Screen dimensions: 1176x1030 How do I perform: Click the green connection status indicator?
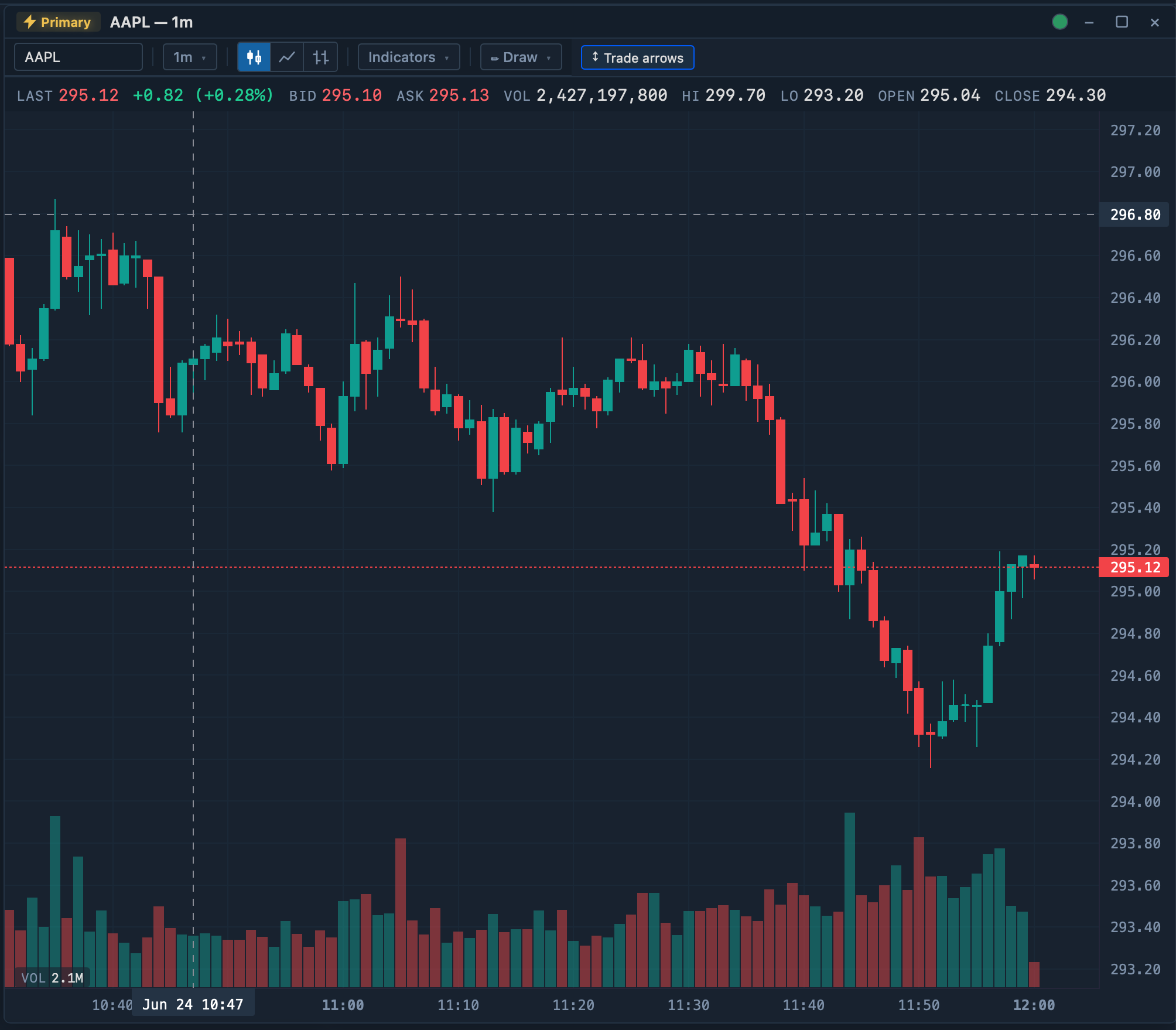click(x=1059, y=22)
